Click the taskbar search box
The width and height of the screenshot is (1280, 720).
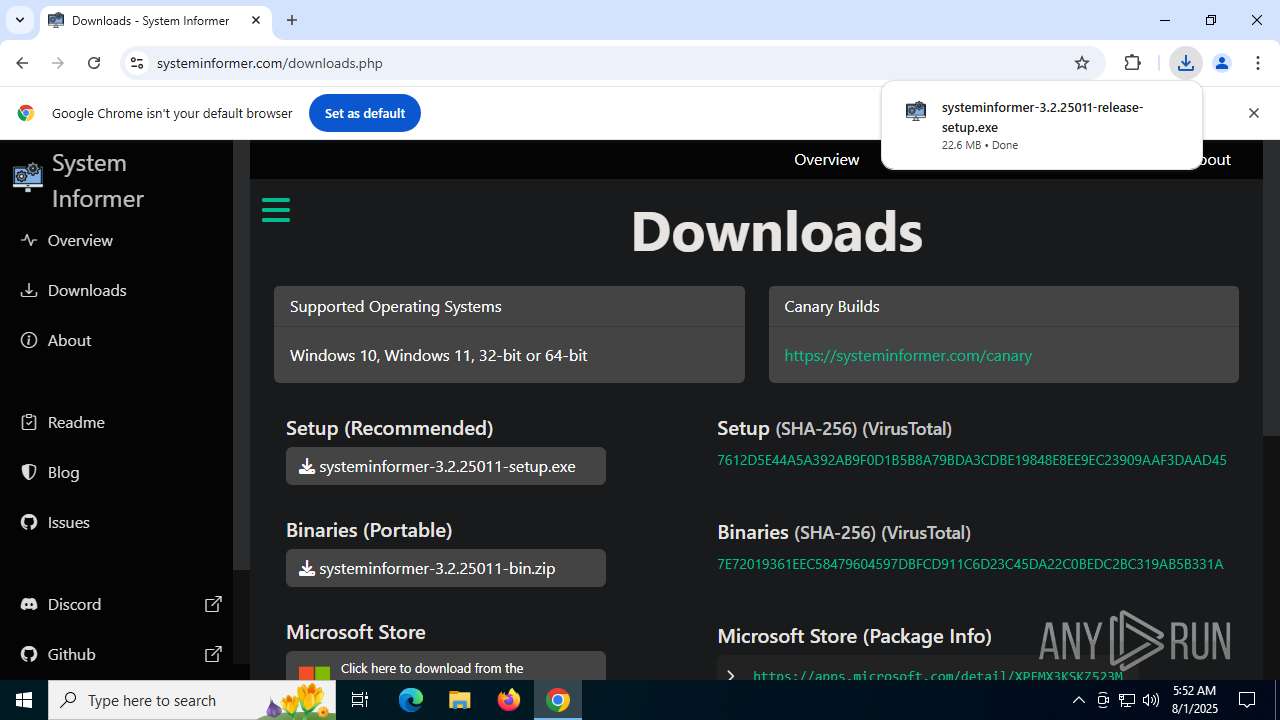pos(193,700)
